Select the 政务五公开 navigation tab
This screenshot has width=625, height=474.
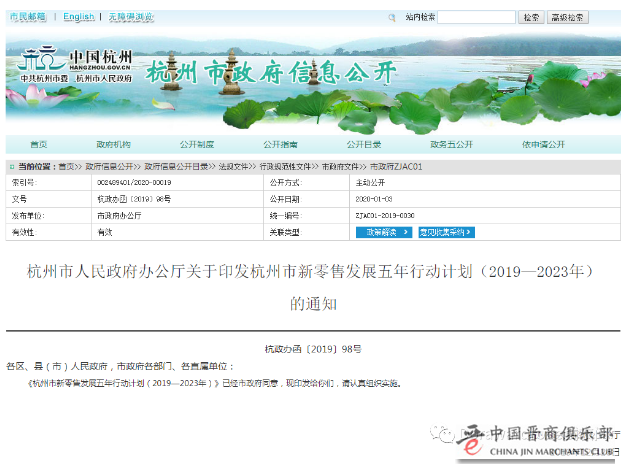tap(452, 145)
